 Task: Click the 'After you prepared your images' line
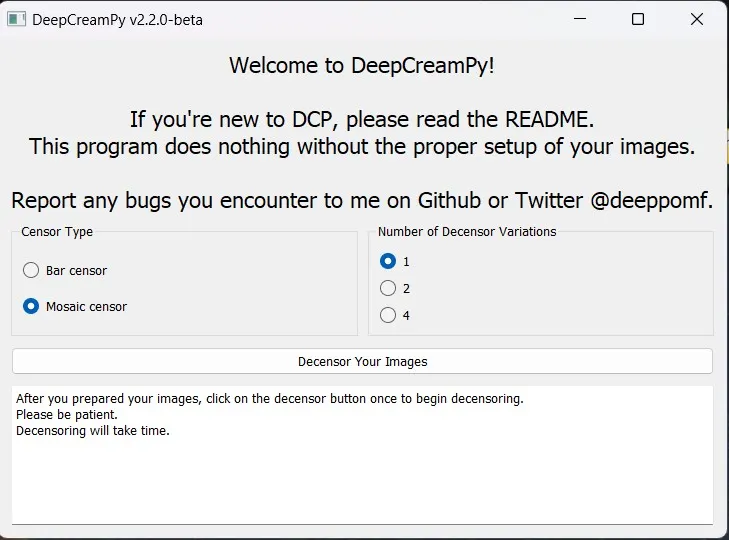(x=270, y=399)
